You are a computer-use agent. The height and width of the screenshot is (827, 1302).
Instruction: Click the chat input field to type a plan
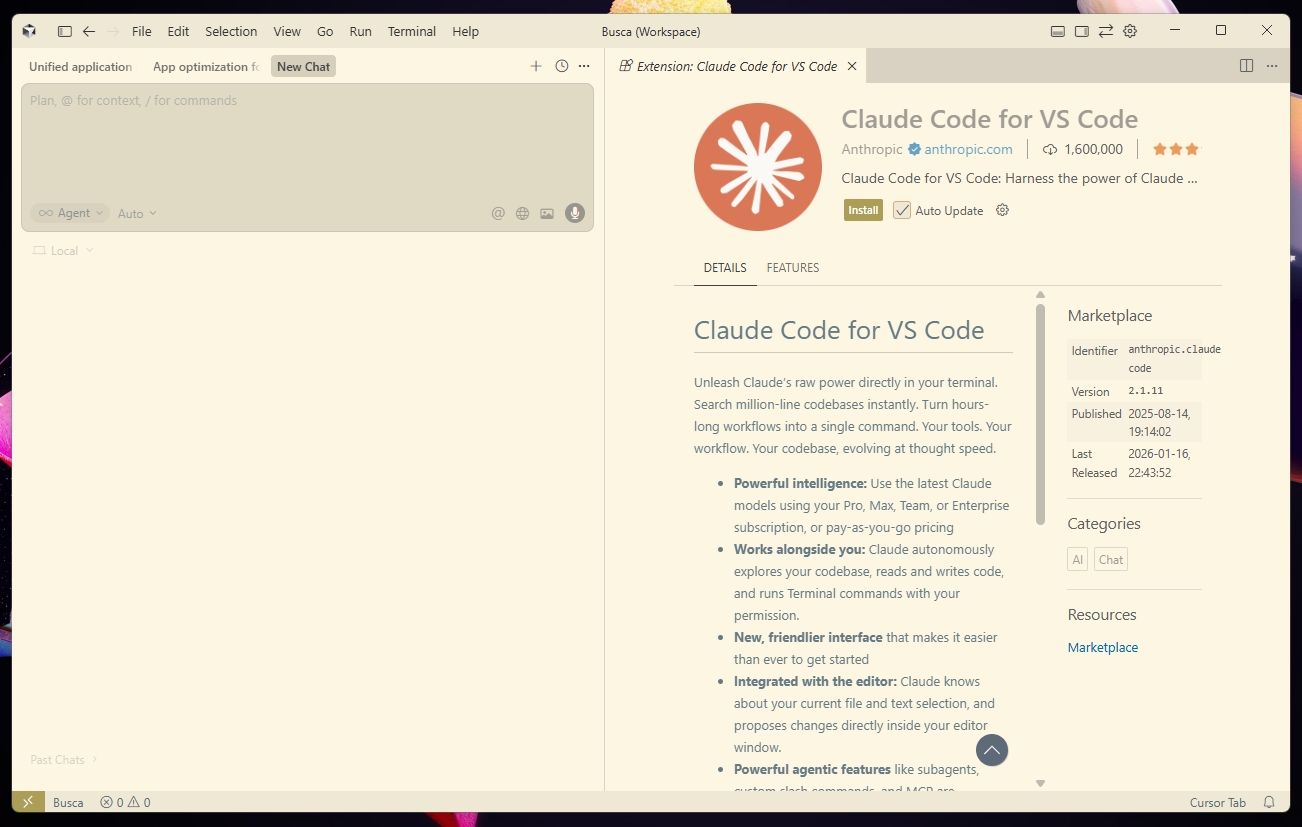(300, 140)
